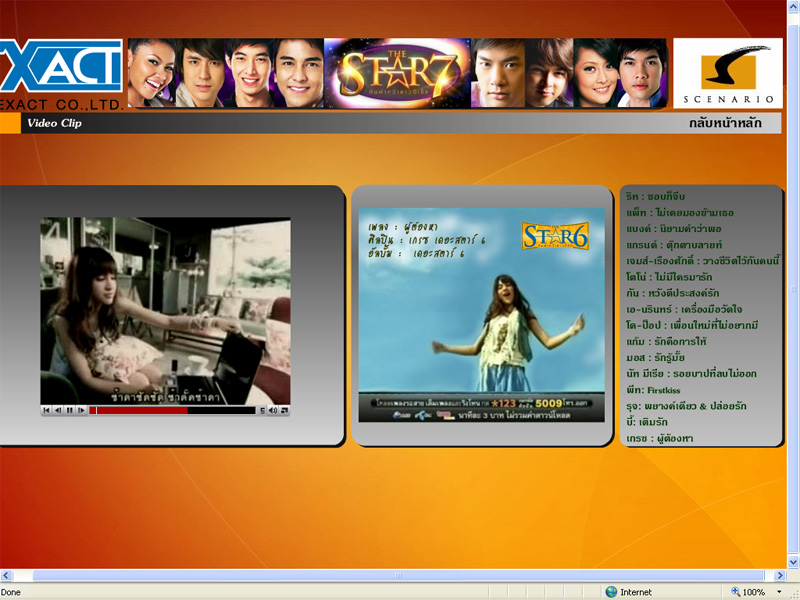Open the song ริท : ชอบก็จีบ
Screen dimensions: 800x600
(x=655, y=196)
